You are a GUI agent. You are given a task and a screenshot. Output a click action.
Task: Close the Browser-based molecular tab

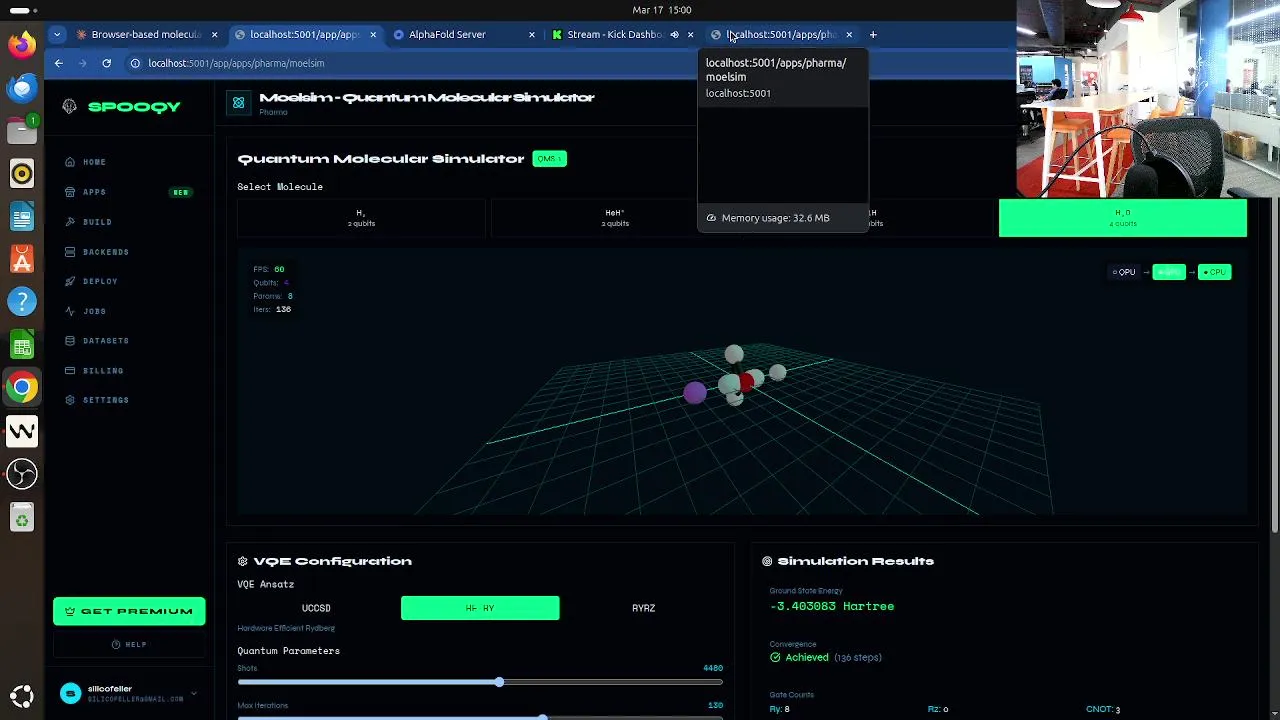pyautogui.click(x=214, y=34)
